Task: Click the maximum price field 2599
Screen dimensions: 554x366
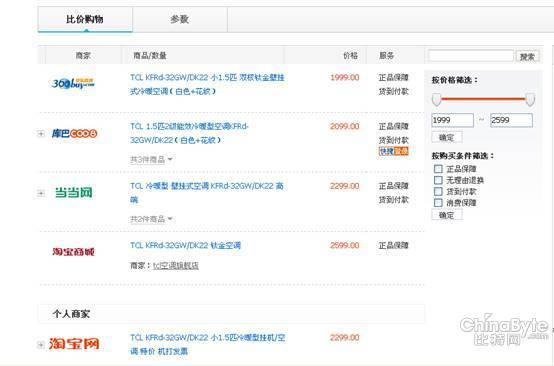Action: tap(511, 120)
